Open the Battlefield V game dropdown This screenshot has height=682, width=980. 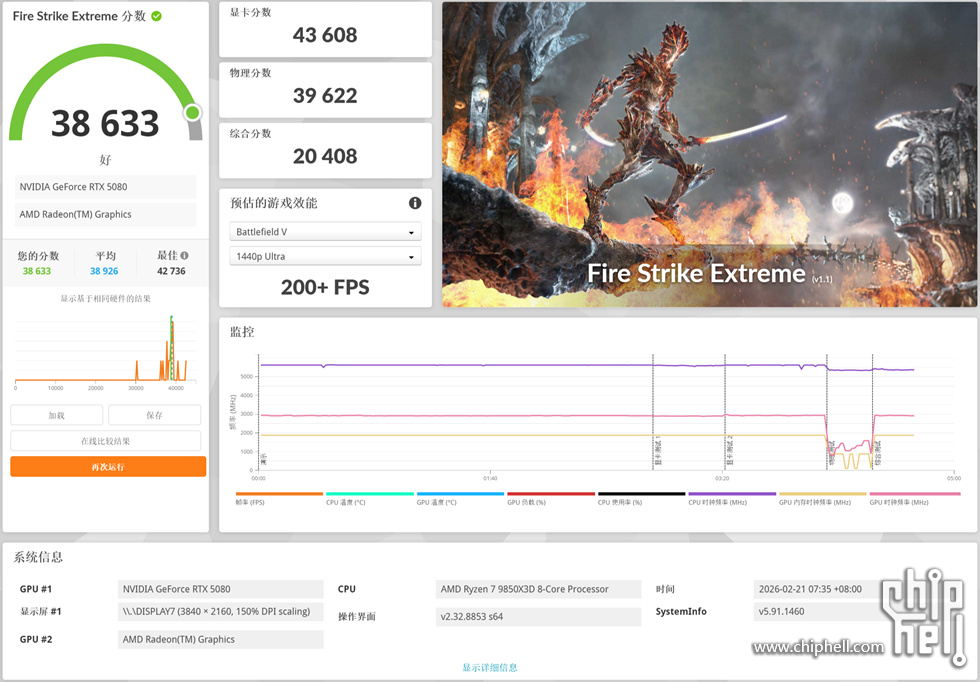click(x=325, y=232)
